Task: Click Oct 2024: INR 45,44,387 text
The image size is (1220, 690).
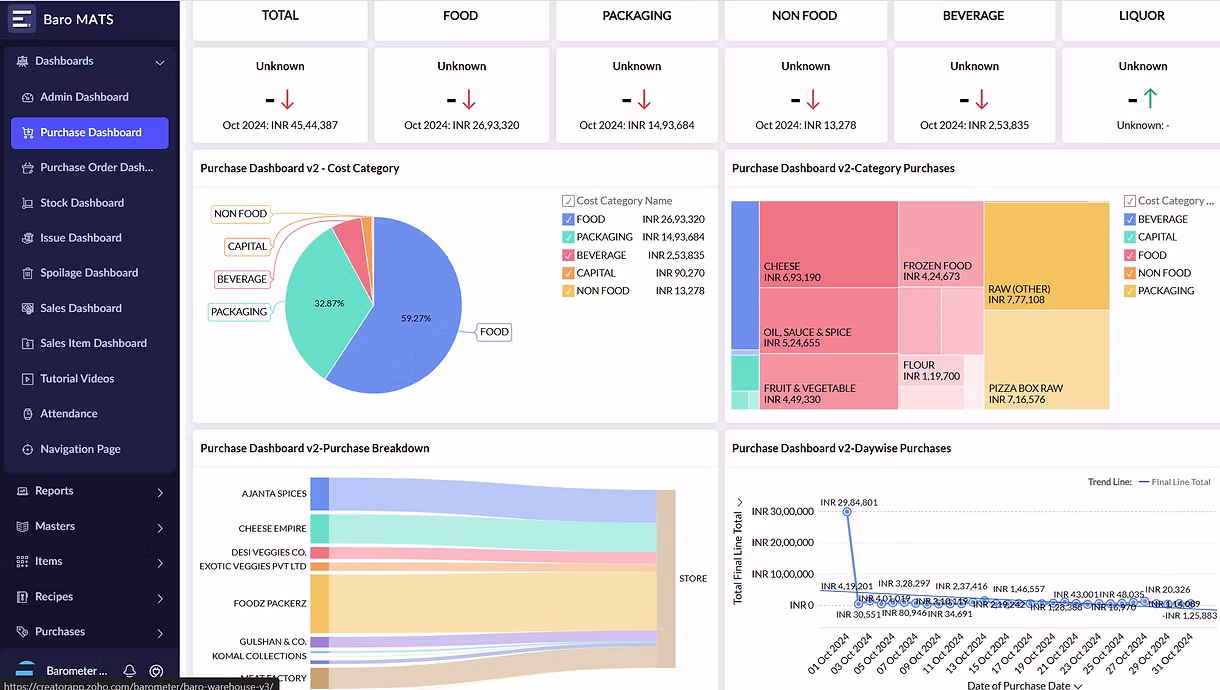Action: pyautogui.click(x=280, y=126)
